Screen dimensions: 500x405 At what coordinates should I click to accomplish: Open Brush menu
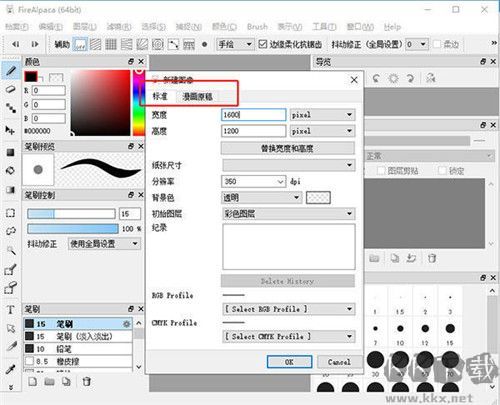(257, 27)
